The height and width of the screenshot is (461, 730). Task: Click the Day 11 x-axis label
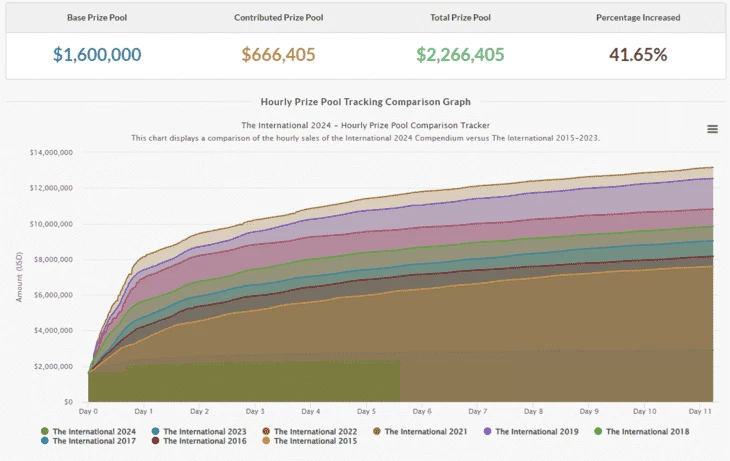[x=700, y=411]
